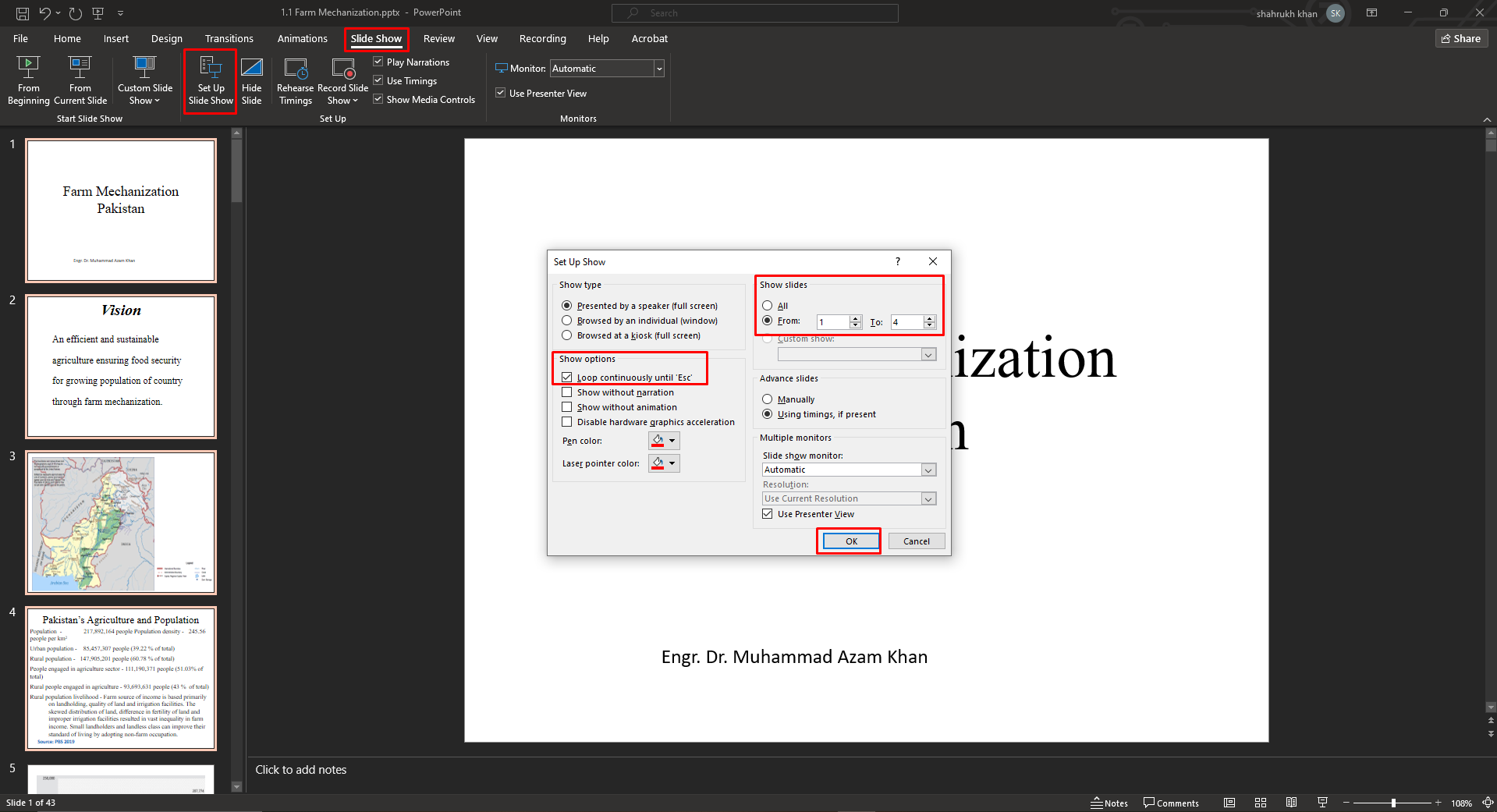Switch to Slide Sorter view in status bar
The image size is (1497, 812).
coord(1260,803)
